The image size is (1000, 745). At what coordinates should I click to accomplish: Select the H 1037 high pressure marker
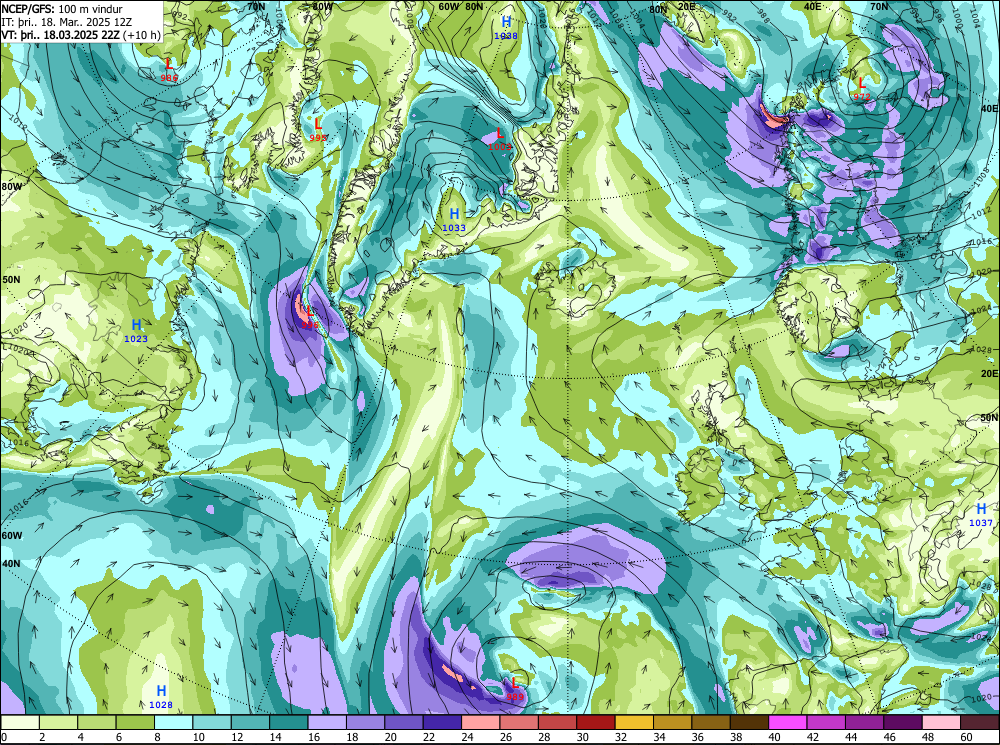[981, 514]
